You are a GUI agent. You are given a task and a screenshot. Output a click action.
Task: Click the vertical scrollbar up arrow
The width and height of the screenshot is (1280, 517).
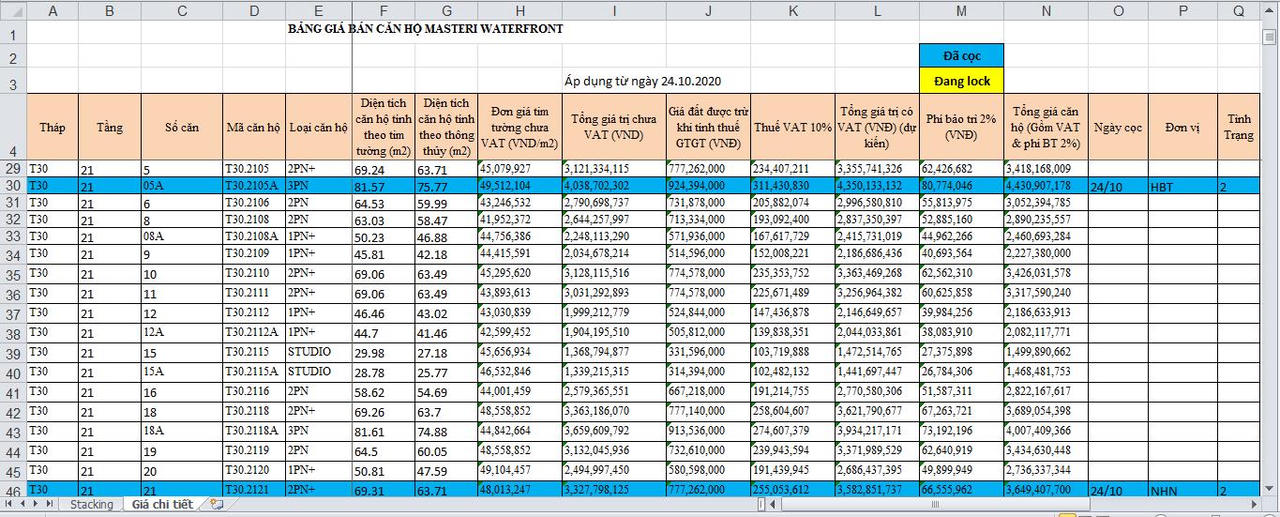click(x=1269, y=11)
